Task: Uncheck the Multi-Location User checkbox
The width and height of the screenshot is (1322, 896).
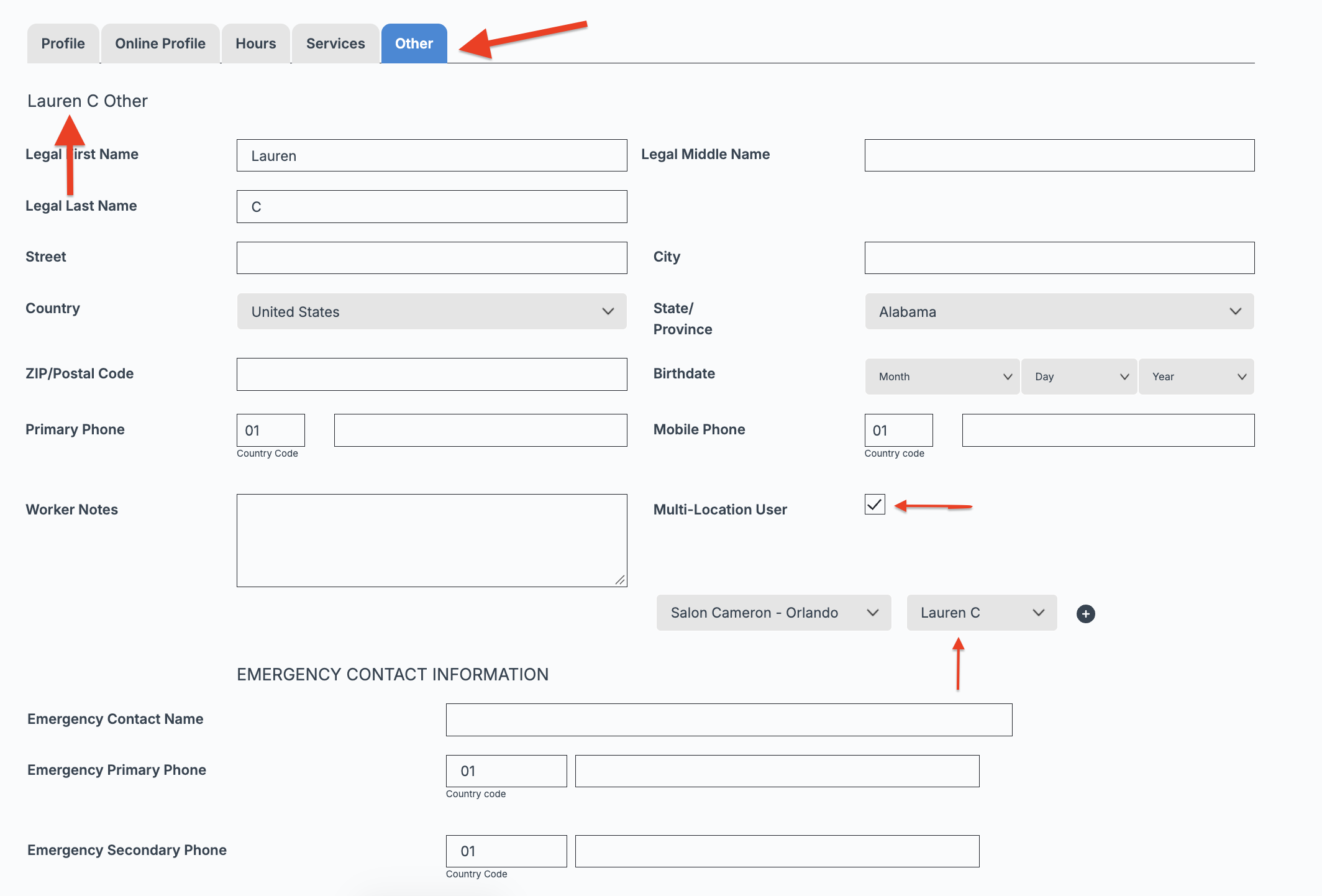Action: (875, 504)
